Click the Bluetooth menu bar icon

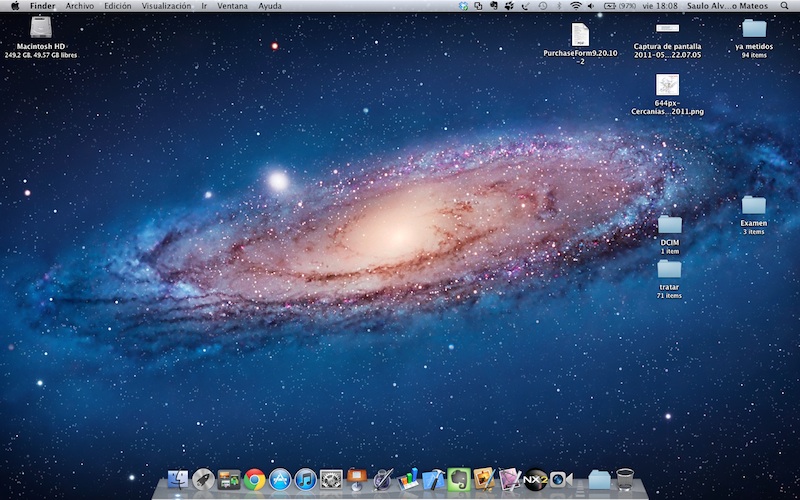[559, 6]
